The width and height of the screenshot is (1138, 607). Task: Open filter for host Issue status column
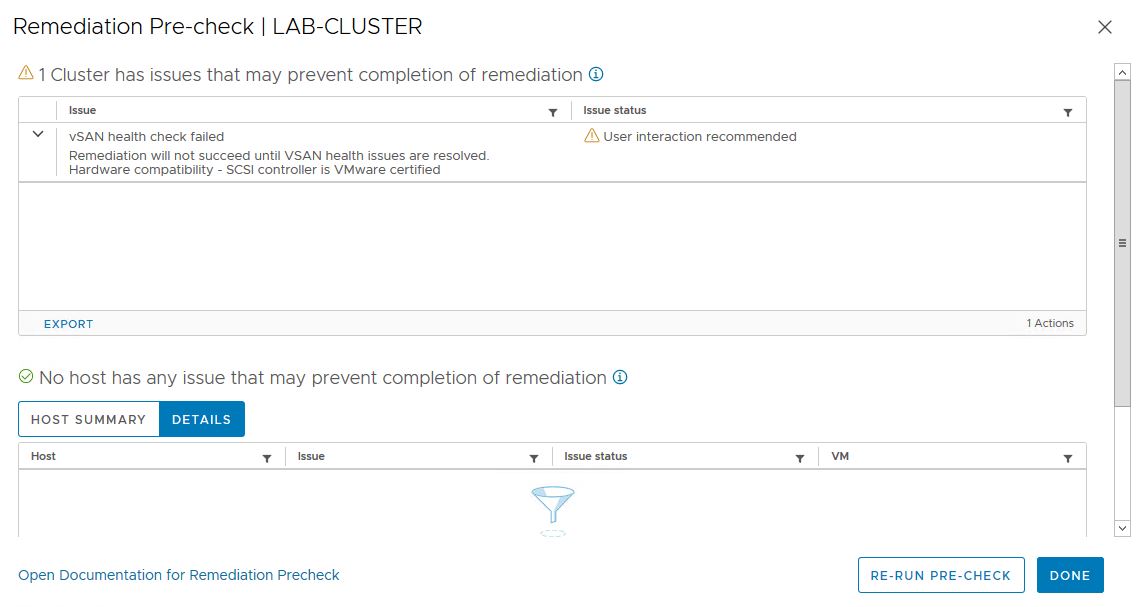pyautogui.click(x=800, y=458)
